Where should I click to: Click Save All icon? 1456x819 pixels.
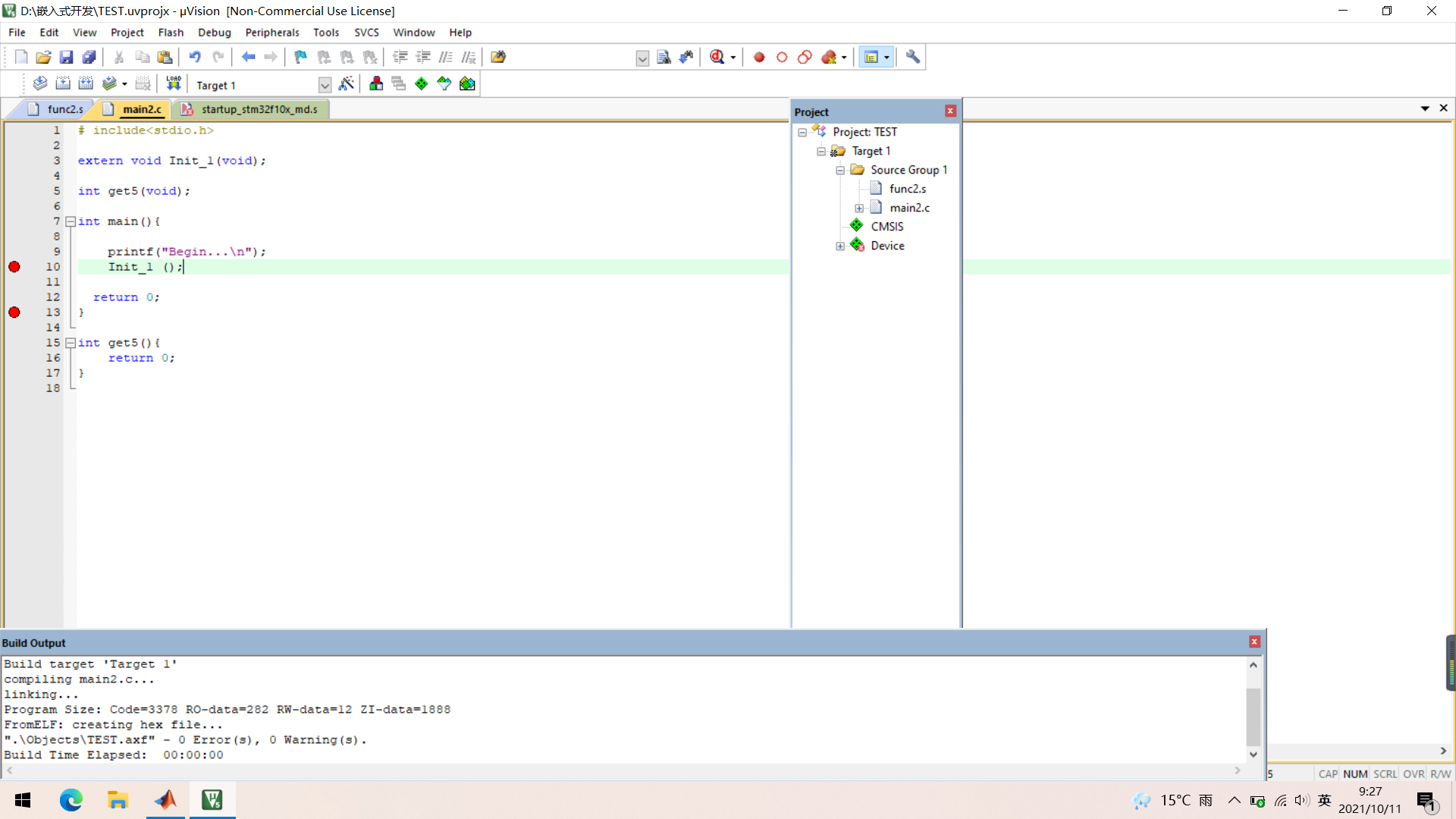[x=89, y=57]
